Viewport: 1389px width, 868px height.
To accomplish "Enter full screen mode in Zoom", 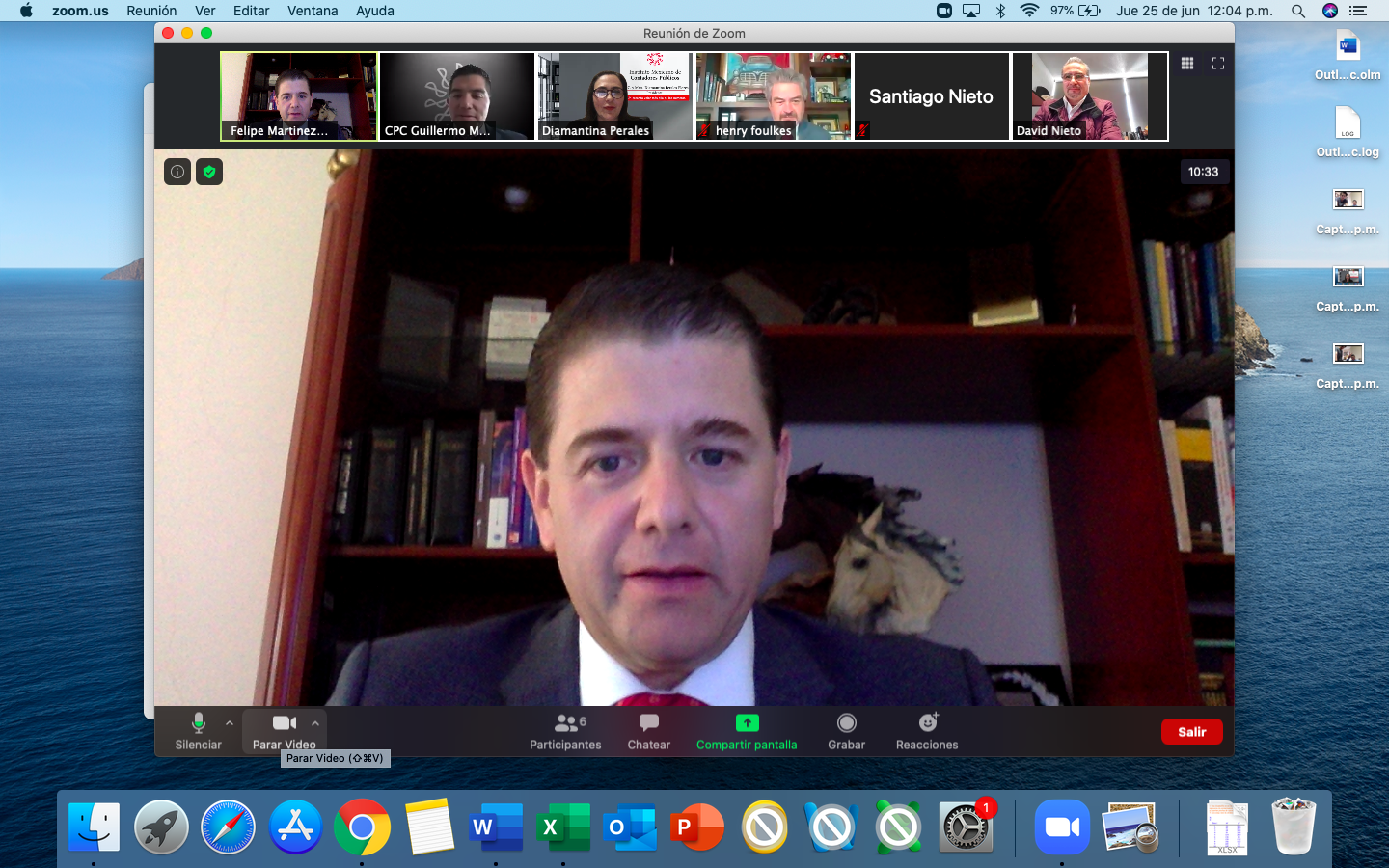I will tap(1218, 64).
